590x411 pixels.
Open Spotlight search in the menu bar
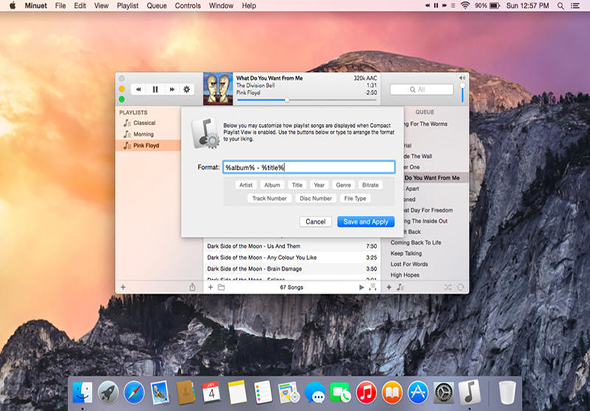tap(560, 6)
